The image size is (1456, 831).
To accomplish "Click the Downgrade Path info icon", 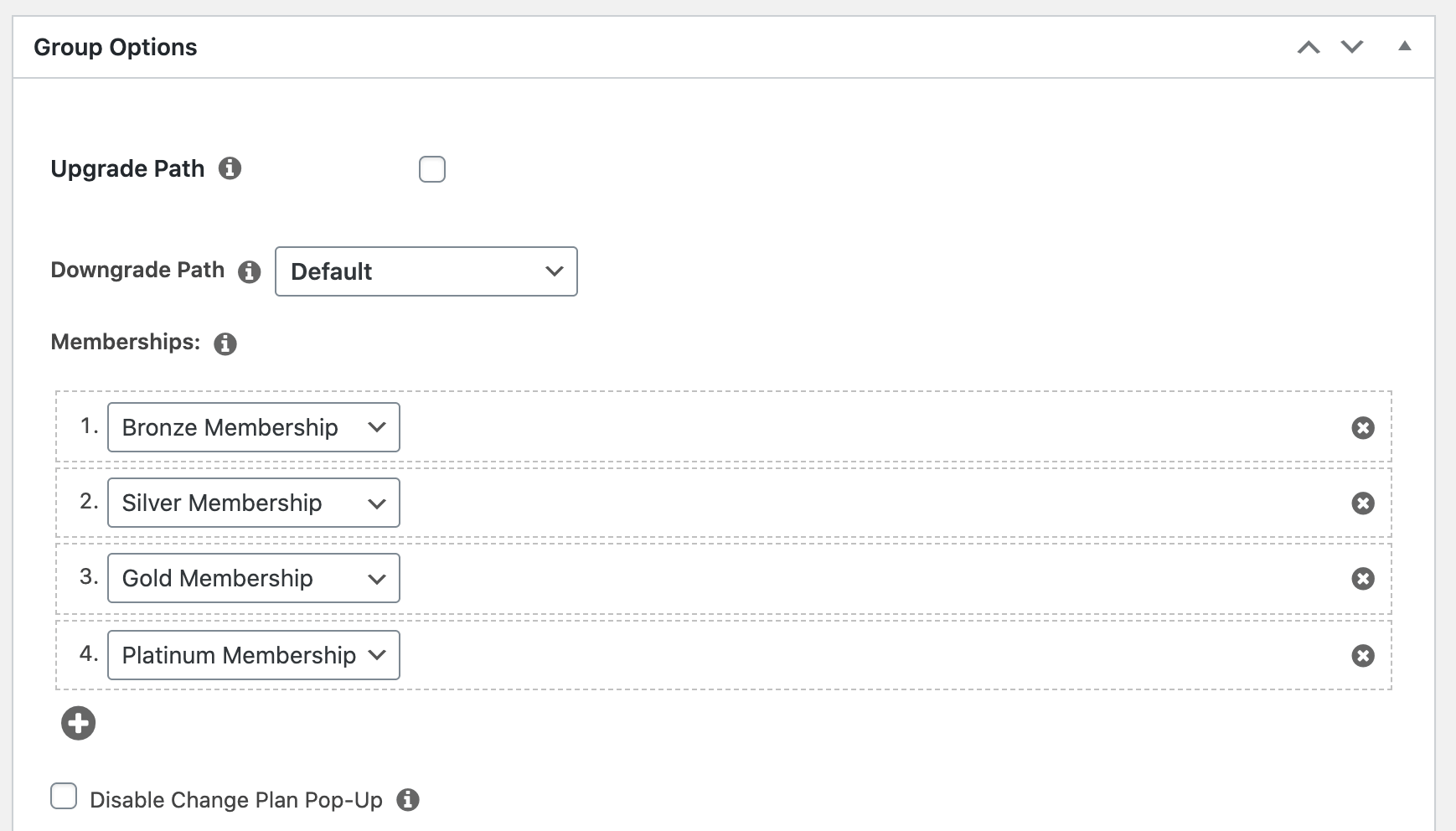I will coord(250,271).
